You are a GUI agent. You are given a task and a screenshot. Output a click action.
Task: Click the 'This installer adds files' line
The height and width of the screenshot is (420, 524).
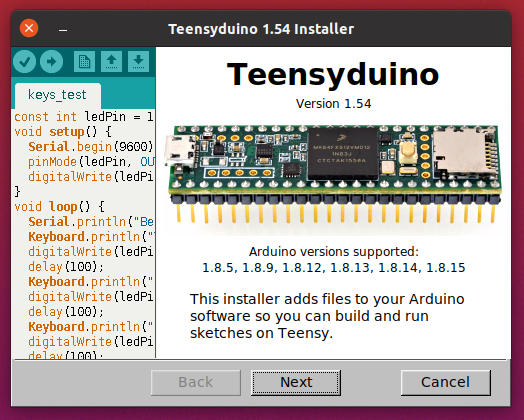[x=327, y=299]
